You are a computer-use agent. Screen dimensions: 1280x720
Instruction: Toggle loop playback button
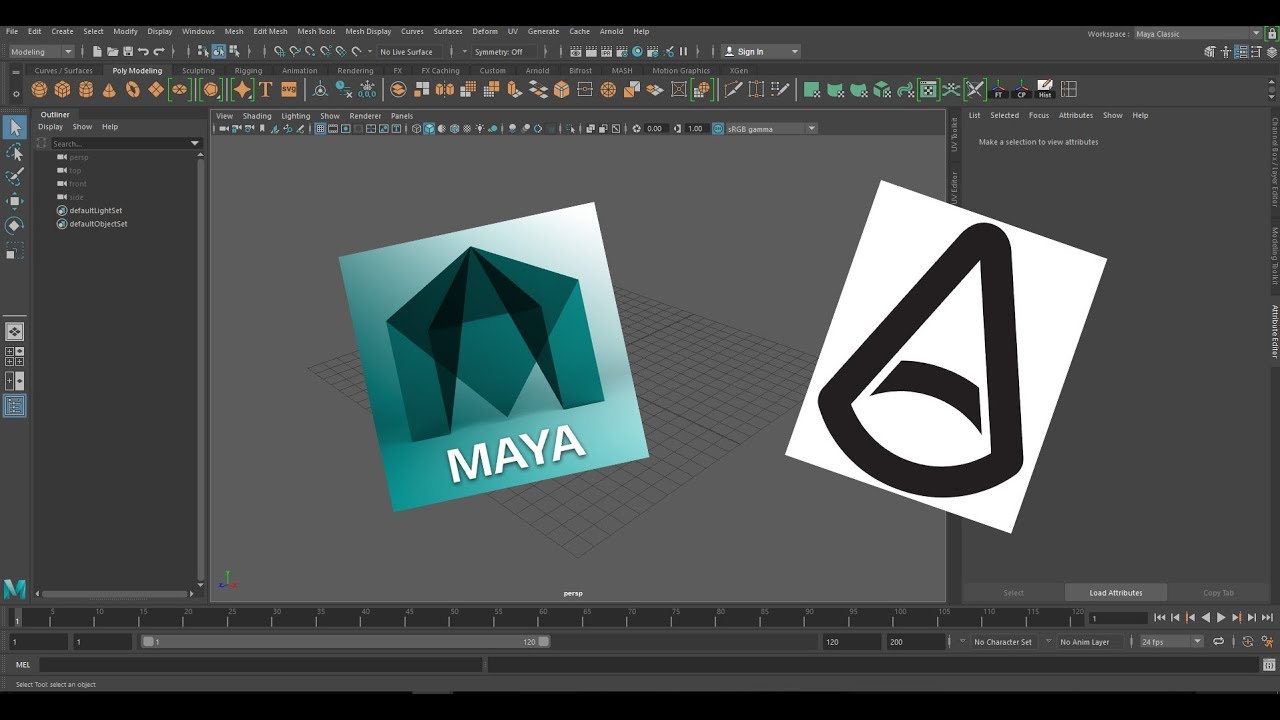pos(1219,642)
